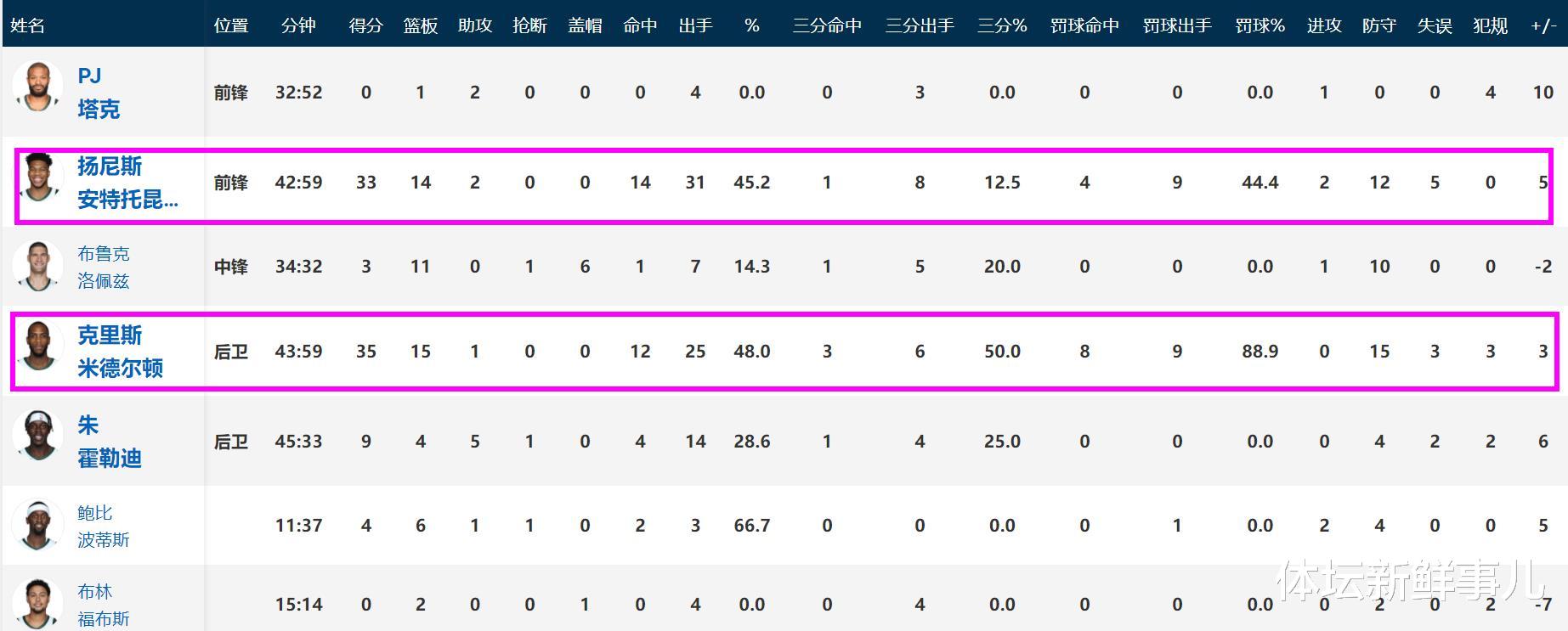Click the 助攻 column header
Image resolution: width=1568 pixels, height=631 pixels.
point(474,25)
